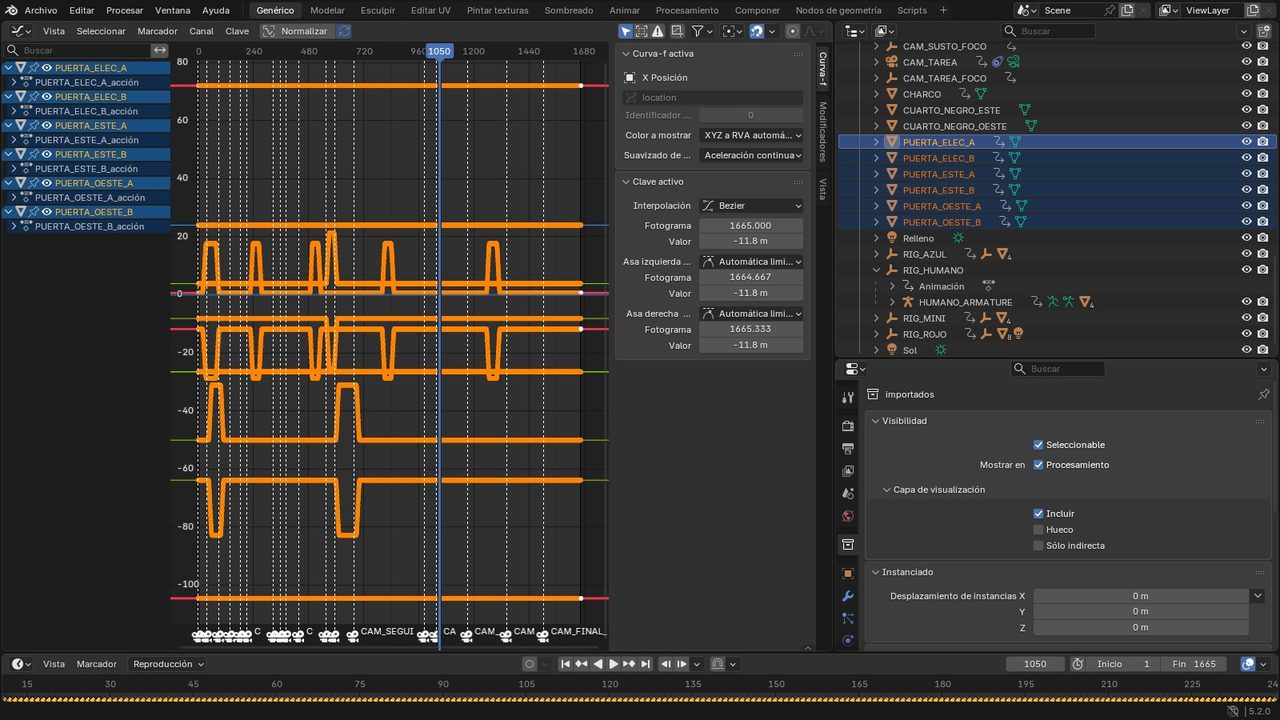Screen dimensions: 1280x720
Task: Open the Tool properties tab
Action: (x=848, y=397)
